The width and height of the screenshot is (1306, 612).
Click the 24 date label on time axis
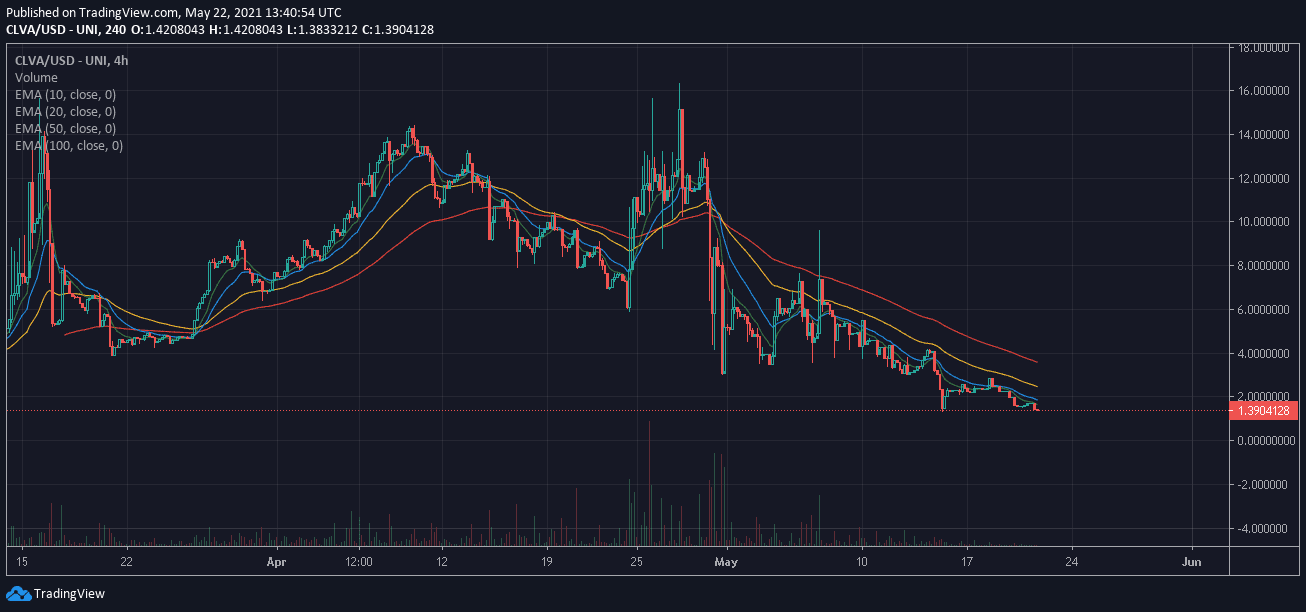click(1073, 562)
